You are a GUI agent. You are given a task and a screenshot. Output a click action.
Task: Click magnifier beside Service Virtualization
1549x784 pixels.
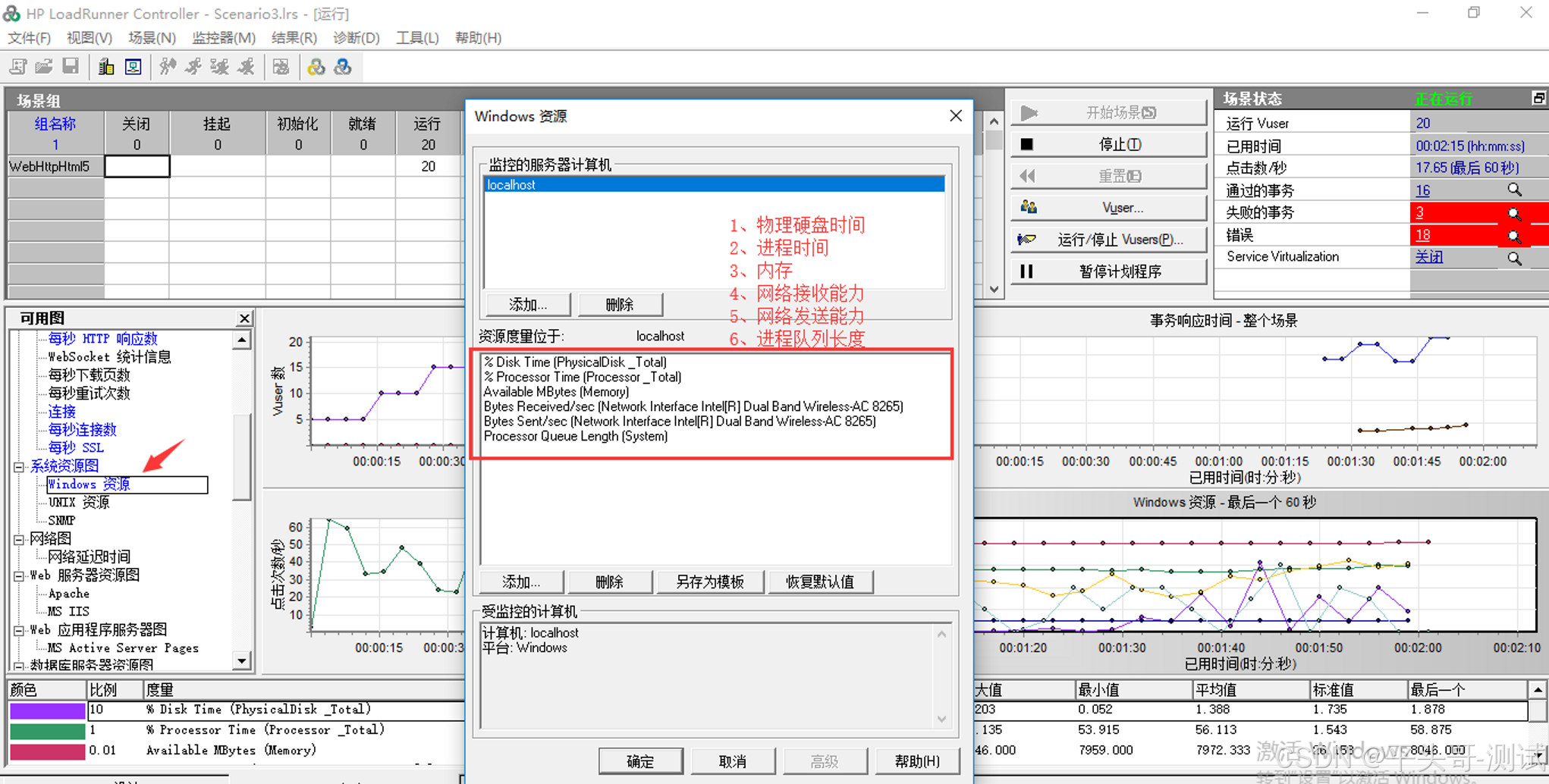1514,258
